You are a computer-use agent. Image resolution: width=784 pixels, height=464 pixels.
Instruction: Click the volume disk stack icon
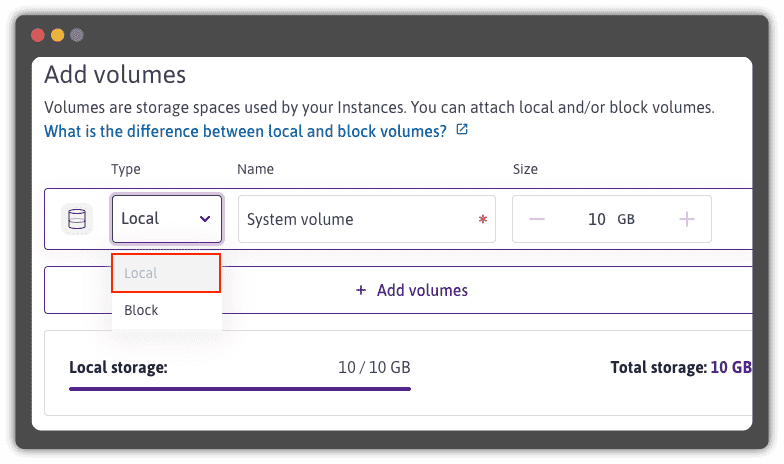(x=77, y=218)
